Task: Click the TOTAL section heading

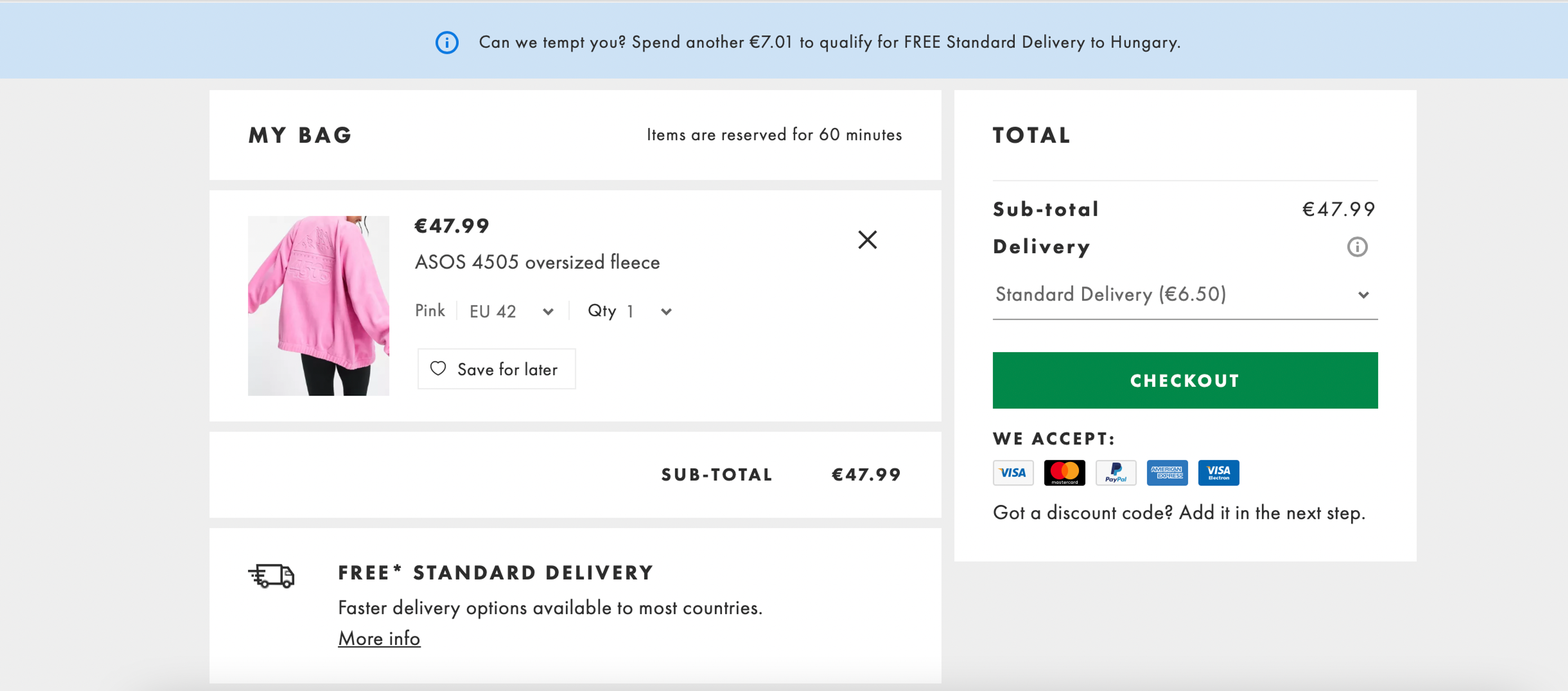Action: (1031, 135)
